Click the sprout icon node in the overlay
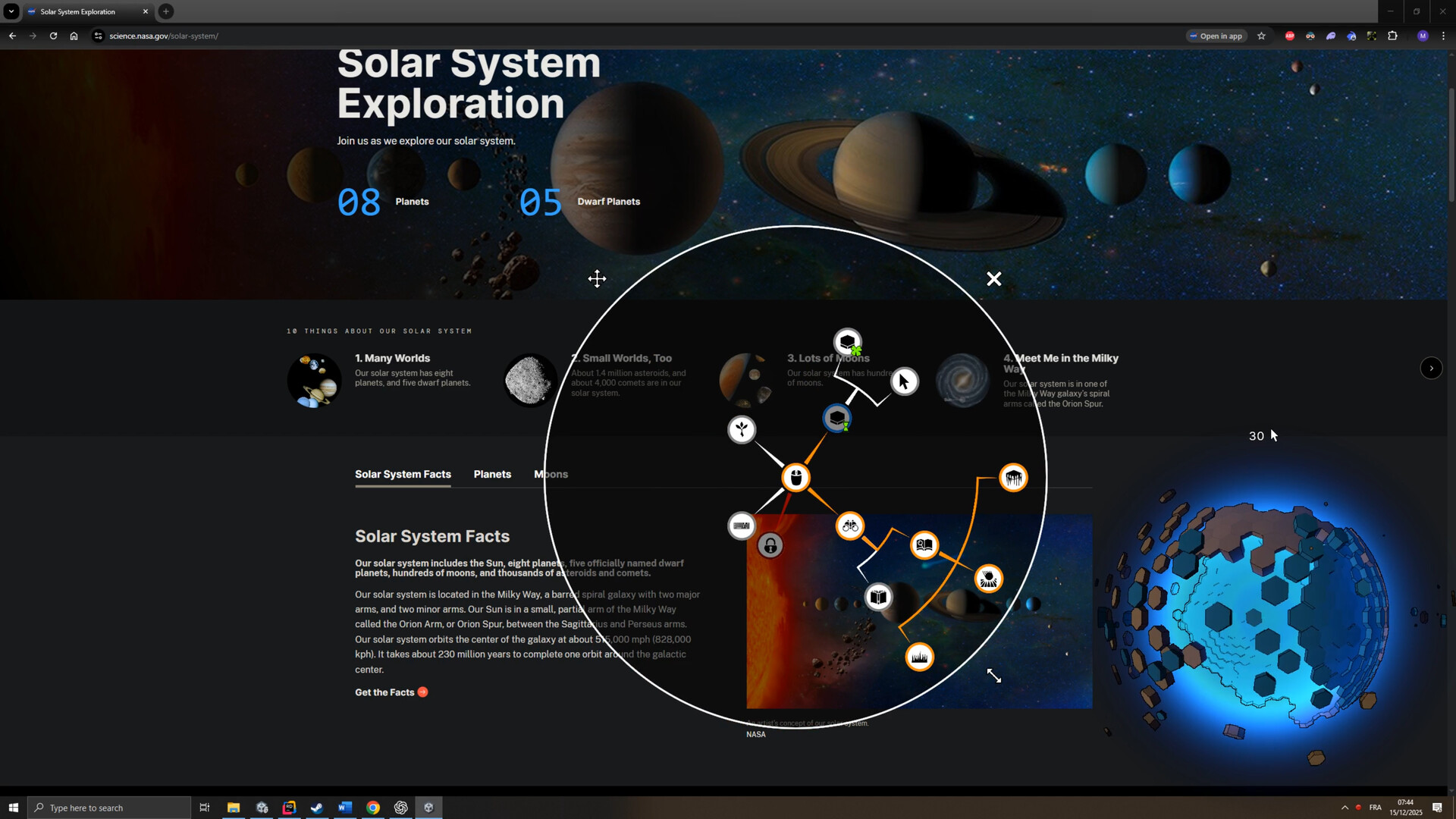 (742, 429)
